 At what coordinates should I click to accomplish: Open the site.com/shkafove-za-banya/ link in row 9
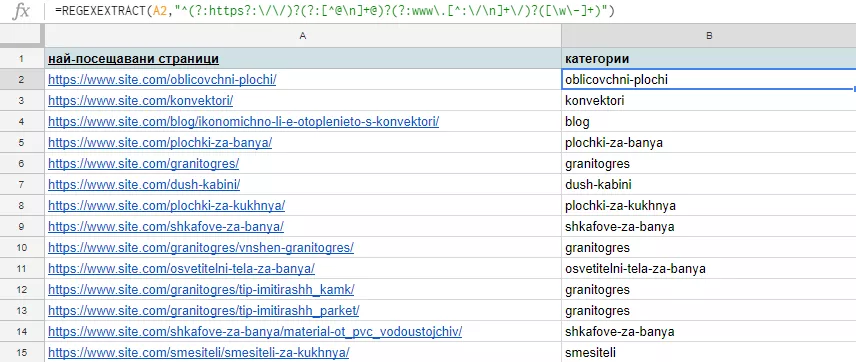tap(166, 227)
